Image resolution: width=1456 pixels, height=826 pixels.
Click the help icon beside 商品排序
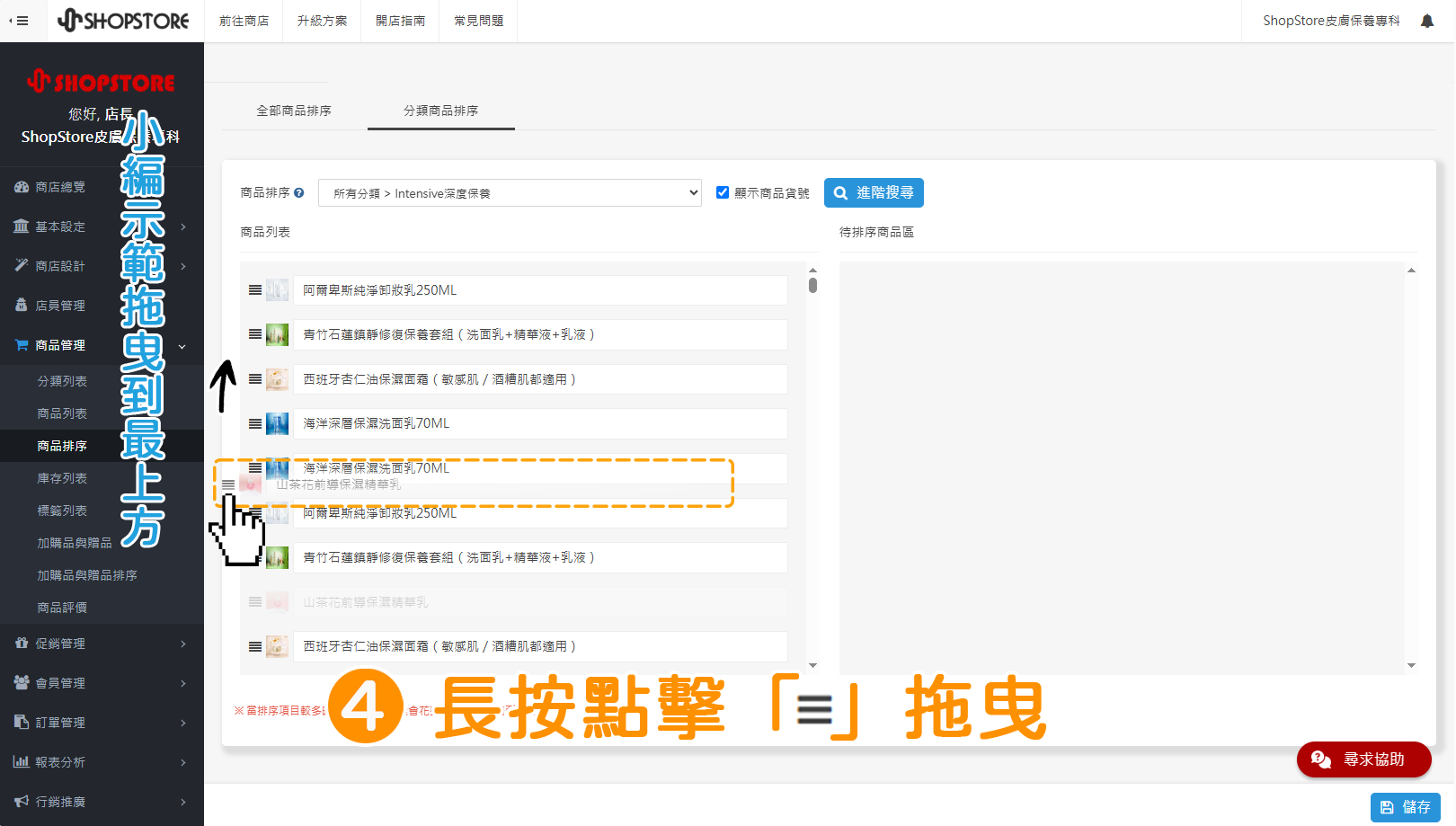tap(299, 192)
